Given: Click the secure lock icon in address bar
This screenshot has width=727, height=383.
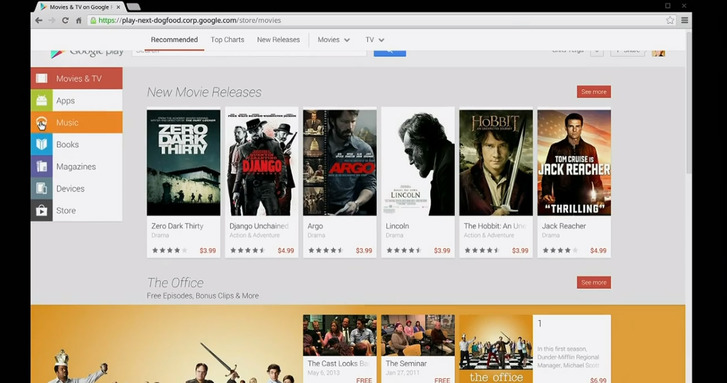Looking at the screenshot, I should point(93,20).
